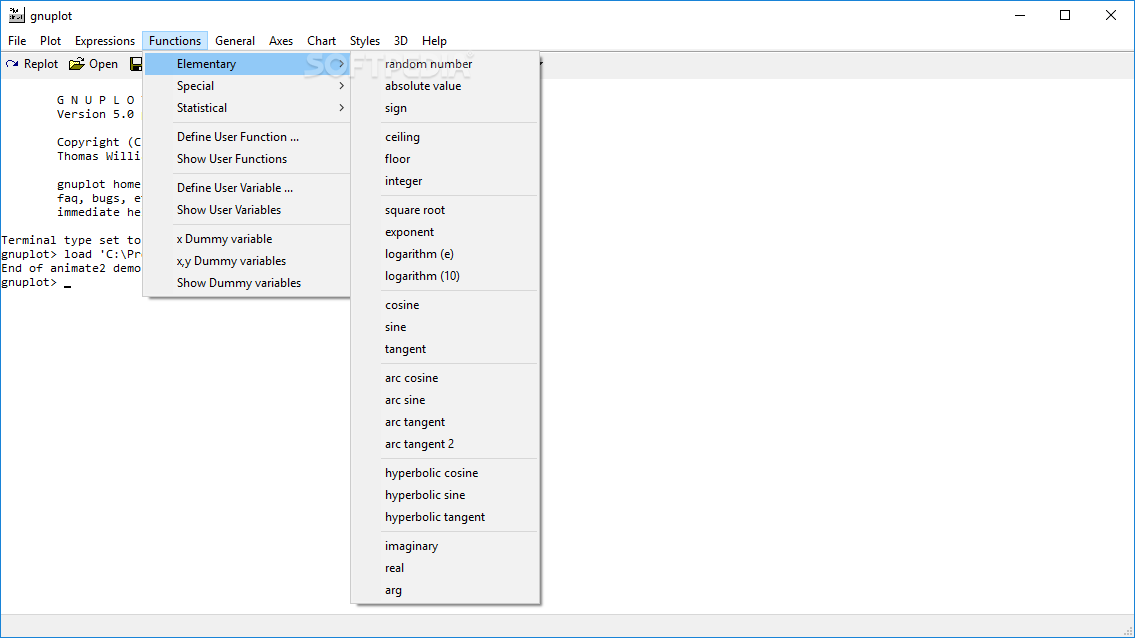The image size is (1135, 638).
Task: Choose Define User Variable ...
Action: click(x=248, y=188)
